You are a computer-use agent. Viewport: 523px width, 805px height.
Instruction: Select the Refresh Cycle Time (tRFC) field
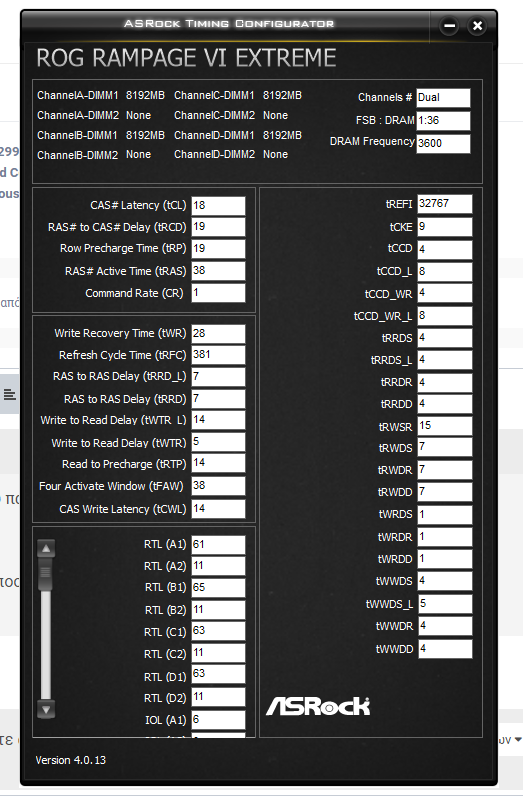[x=218, y=355]
